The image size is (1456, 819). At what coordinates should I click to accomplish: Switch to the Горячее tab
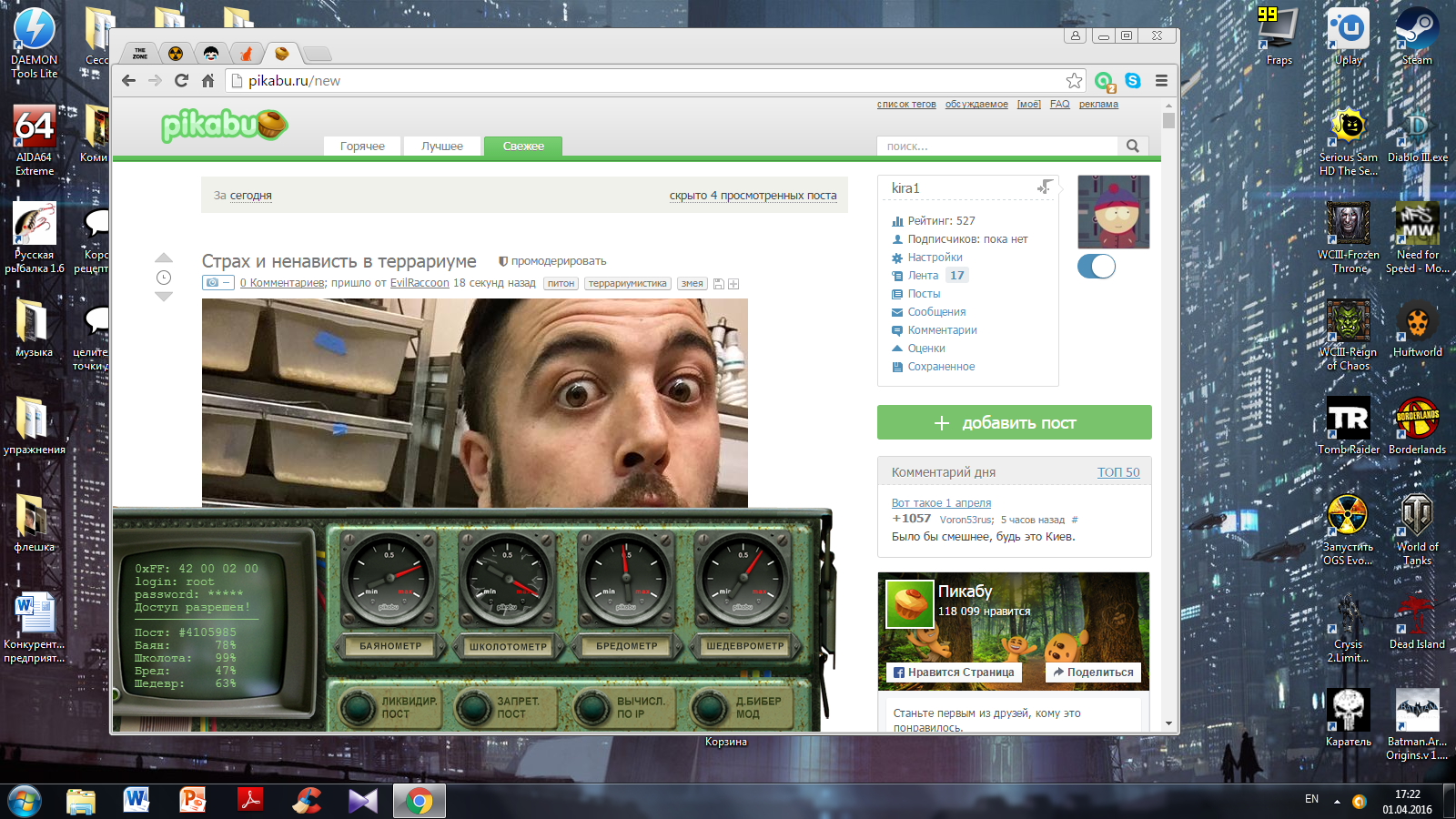362,147
